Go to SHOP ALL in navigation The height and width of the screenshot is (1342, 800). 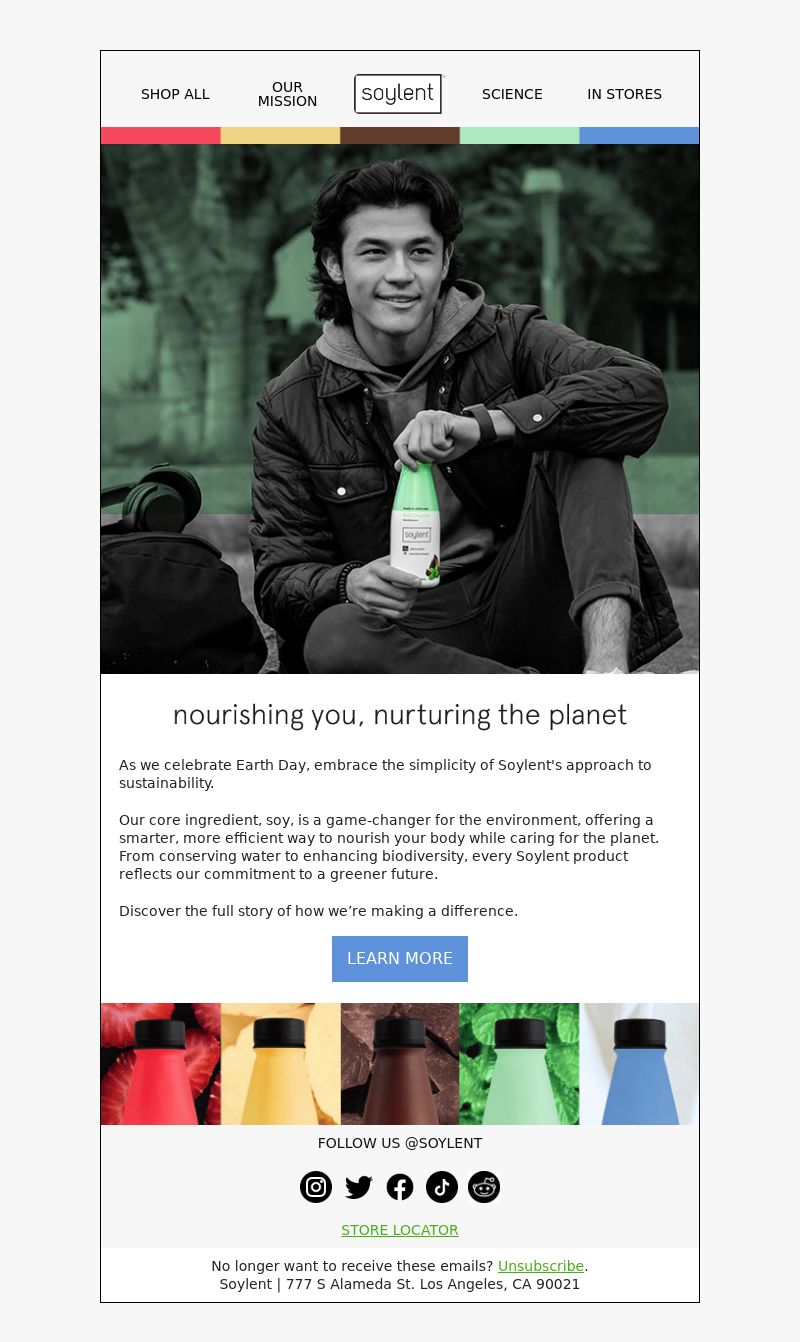(175, 94)
